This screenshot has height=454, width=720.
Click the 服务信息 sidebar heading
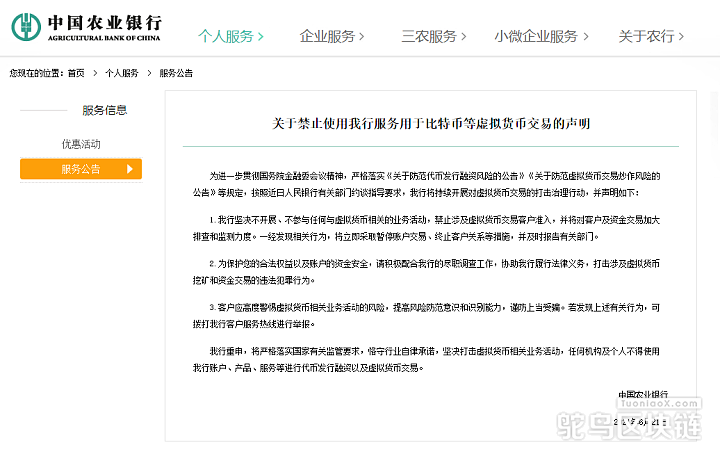tap(104, 110)
